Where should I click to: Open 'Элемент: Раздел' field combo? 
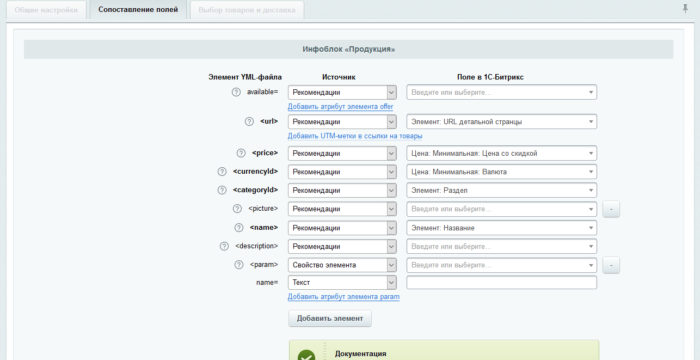501,190
